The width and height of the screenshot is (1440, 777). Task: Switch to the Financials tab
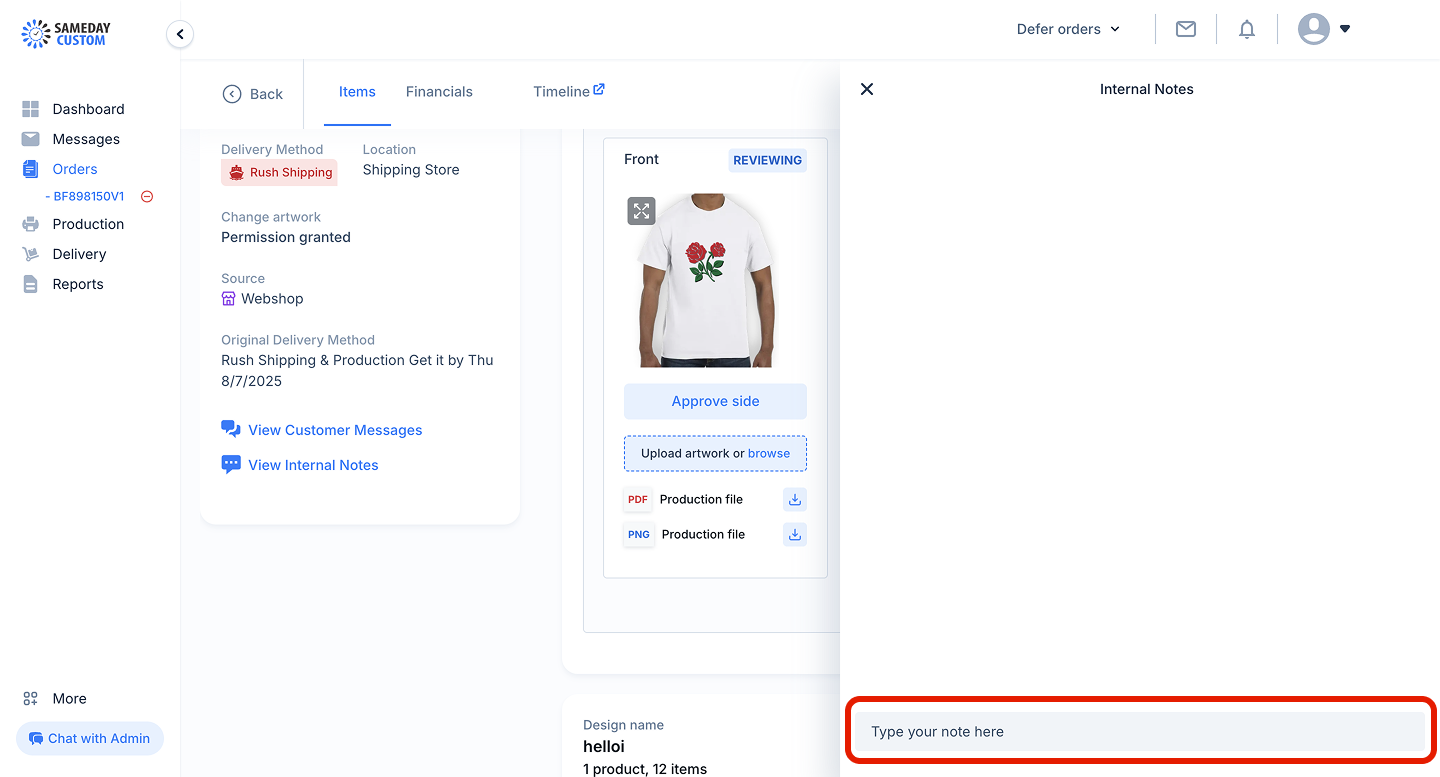point(439,91)
